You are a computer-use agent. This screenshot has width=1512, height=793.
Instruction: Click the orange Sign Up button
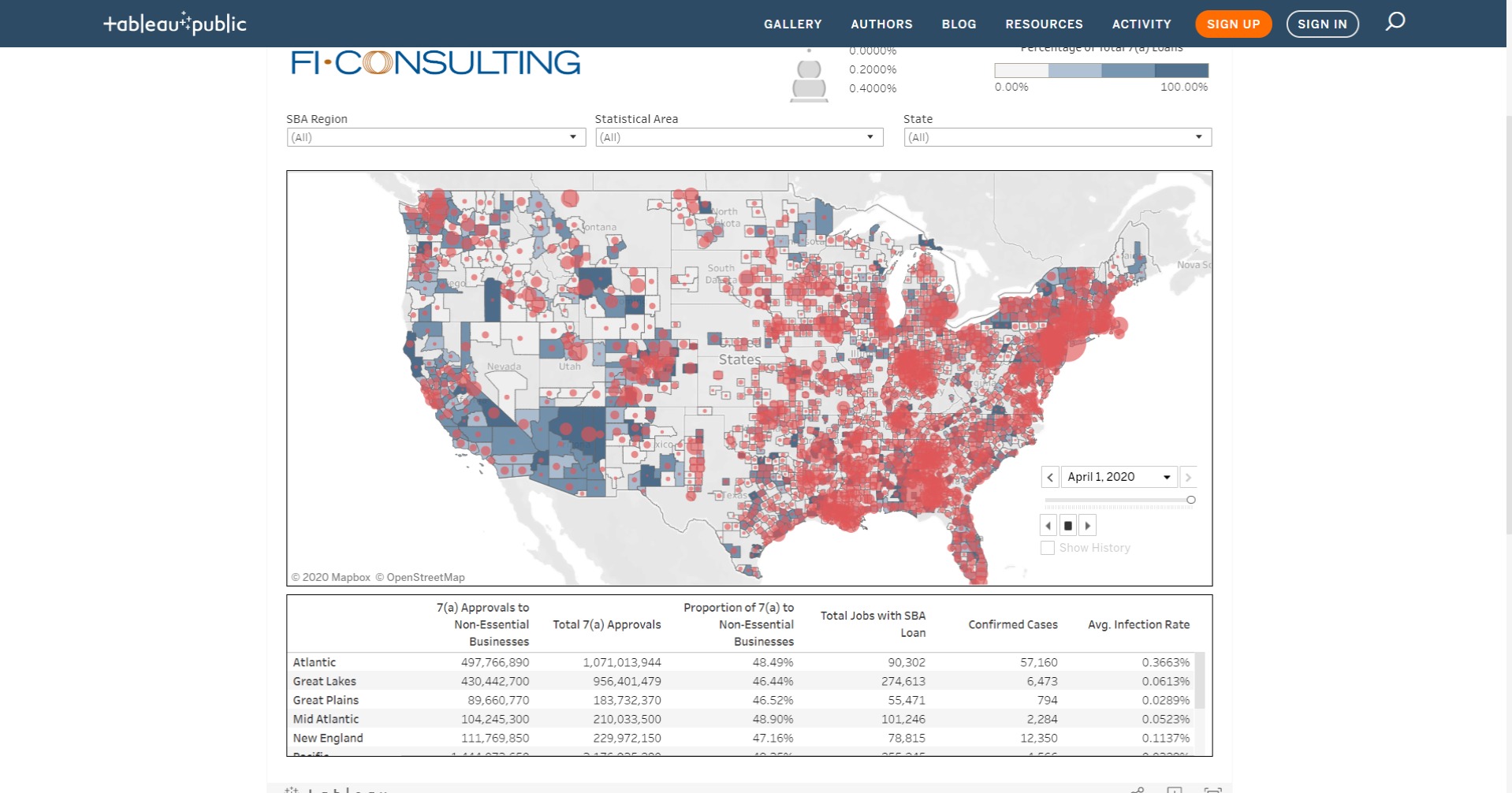(x=1233, y=24)
